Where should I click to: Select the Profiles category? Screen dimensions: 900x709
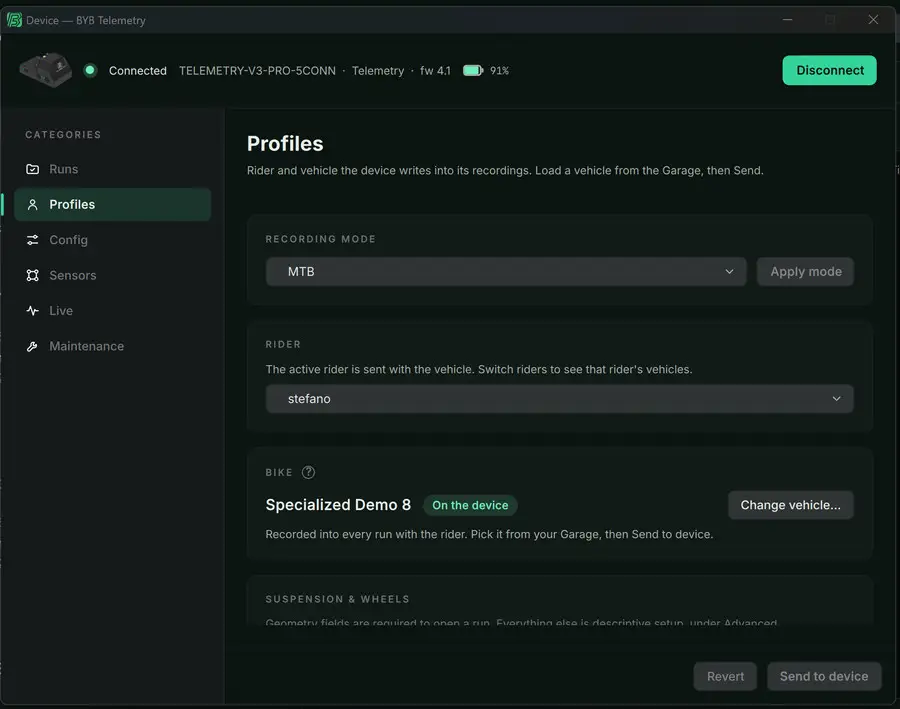pos(112,204)
